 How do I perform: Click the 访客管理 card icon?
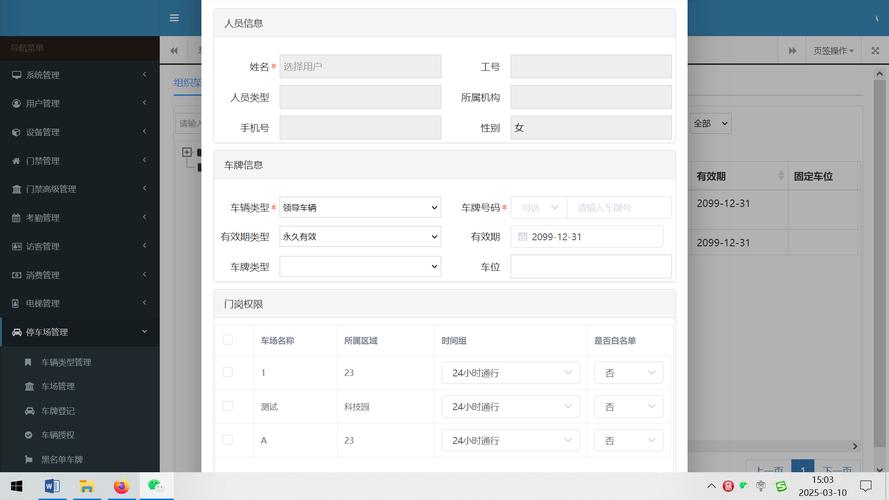pos(16,246)
